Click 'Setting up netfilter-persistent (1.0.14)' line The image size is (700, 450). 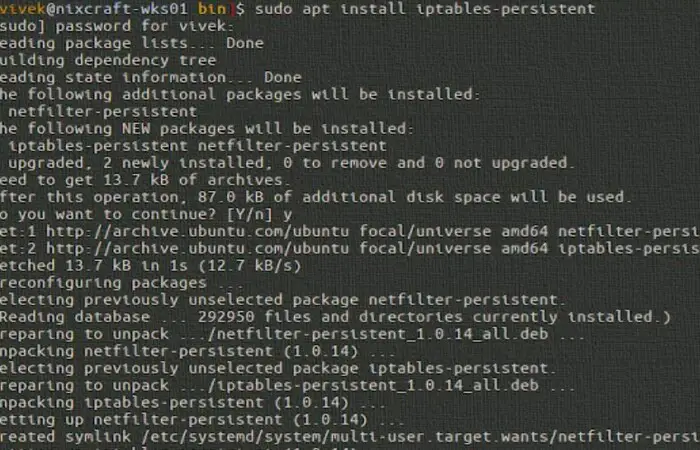pyautogui.click(x=202, y=420)
